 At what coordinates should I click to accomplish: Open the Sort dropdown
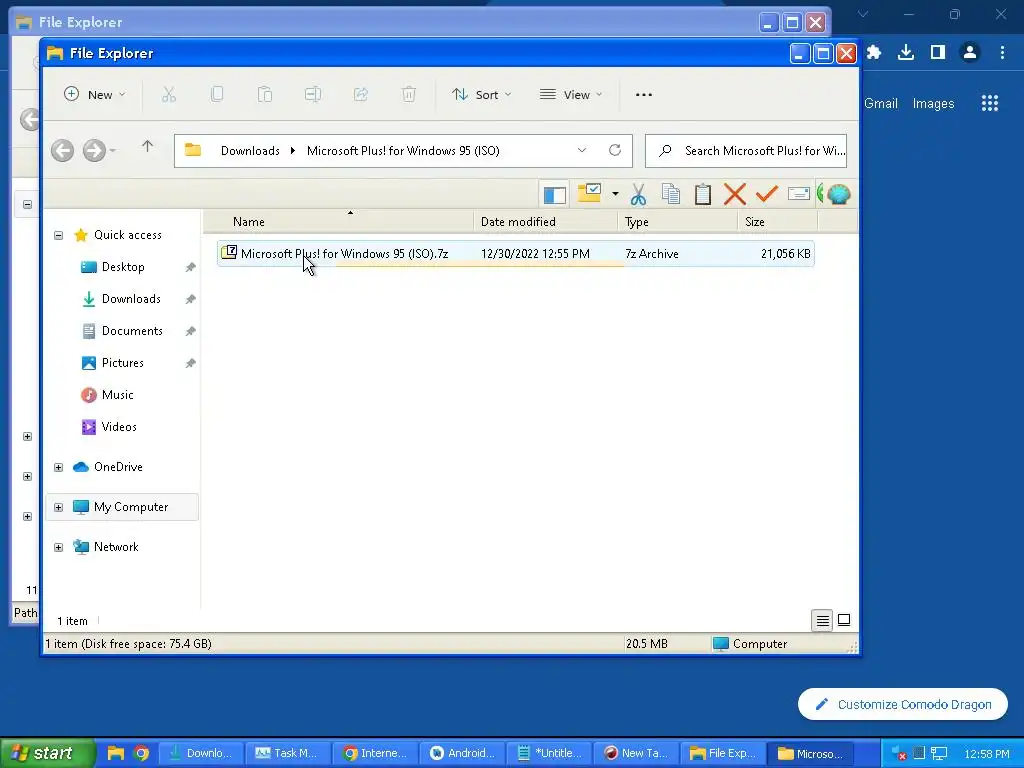coord(481,95)
